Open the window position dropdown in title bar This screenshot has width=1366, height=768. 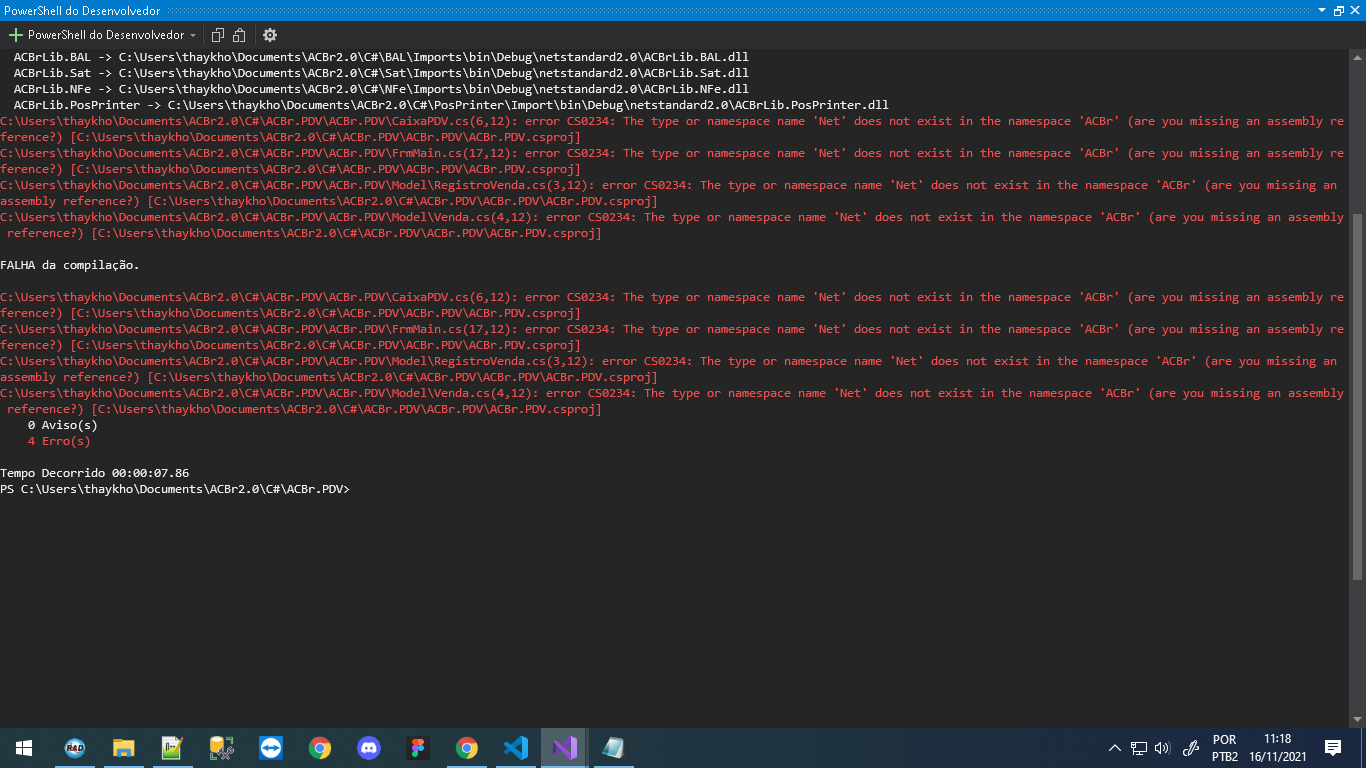[1322, 10]
